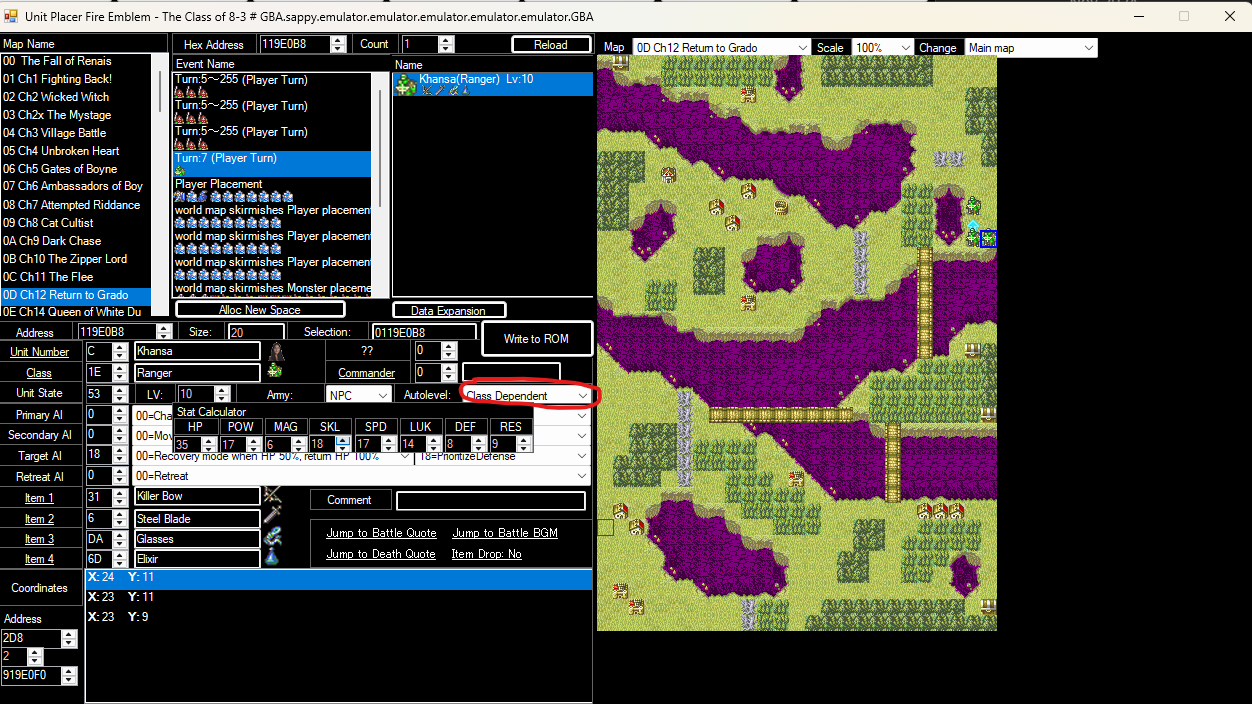Viewport: 1252px width, 704px height.
Task: Follow the Jump to Battle BGM link
Action: [505, 533]
